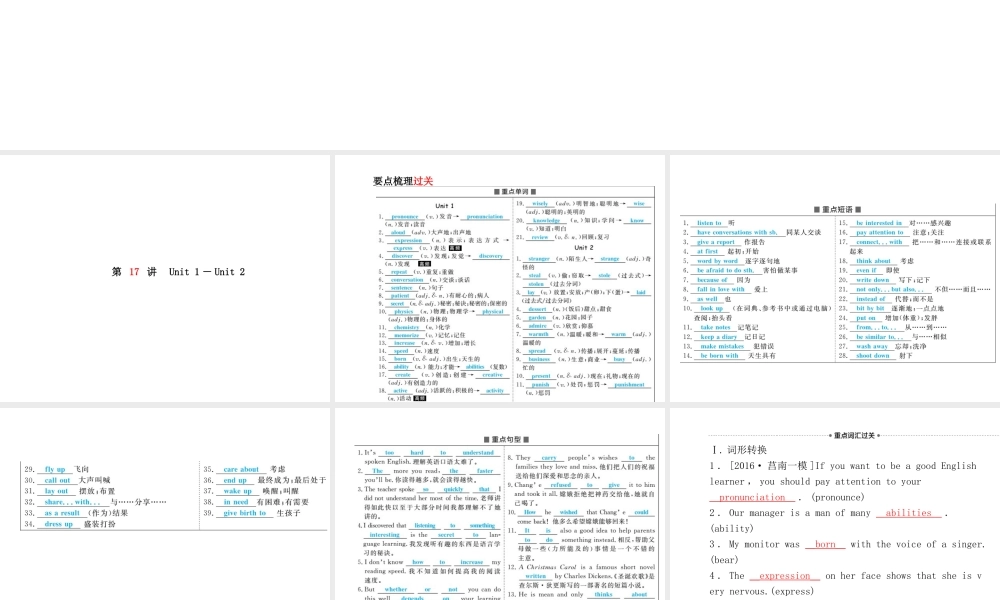
Task: Select the phrase 'dress up'
Action: 59,524
